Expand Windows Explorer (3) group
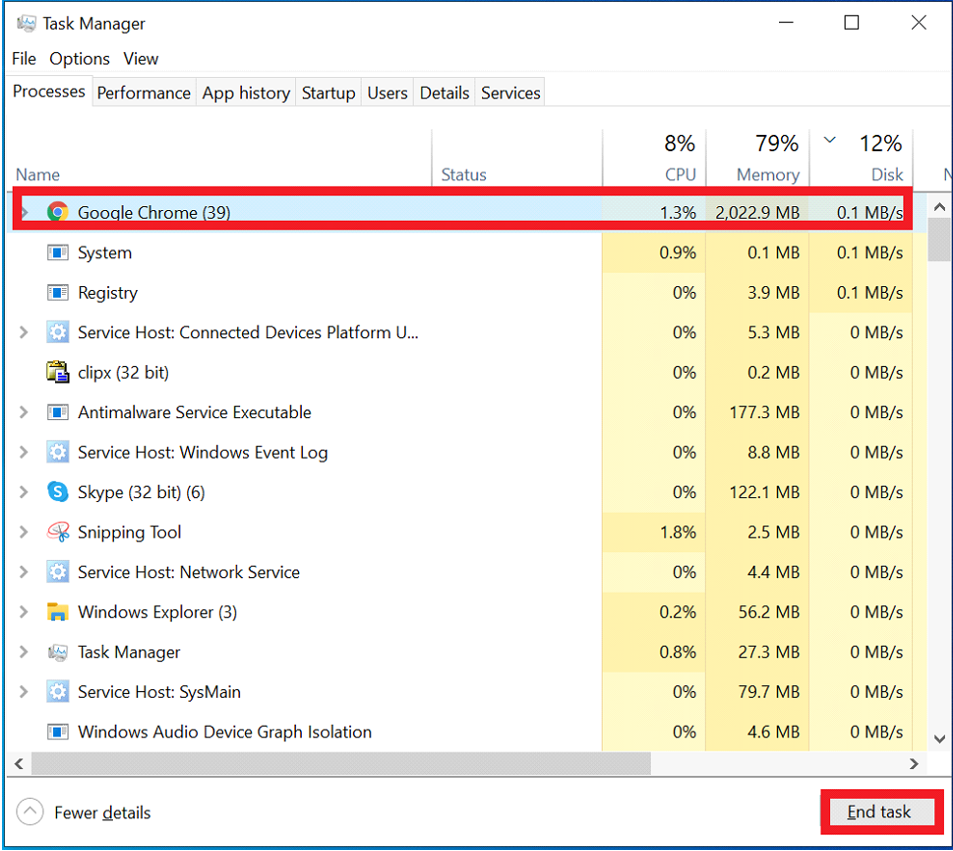953x851 pixels. click(24, 612)
